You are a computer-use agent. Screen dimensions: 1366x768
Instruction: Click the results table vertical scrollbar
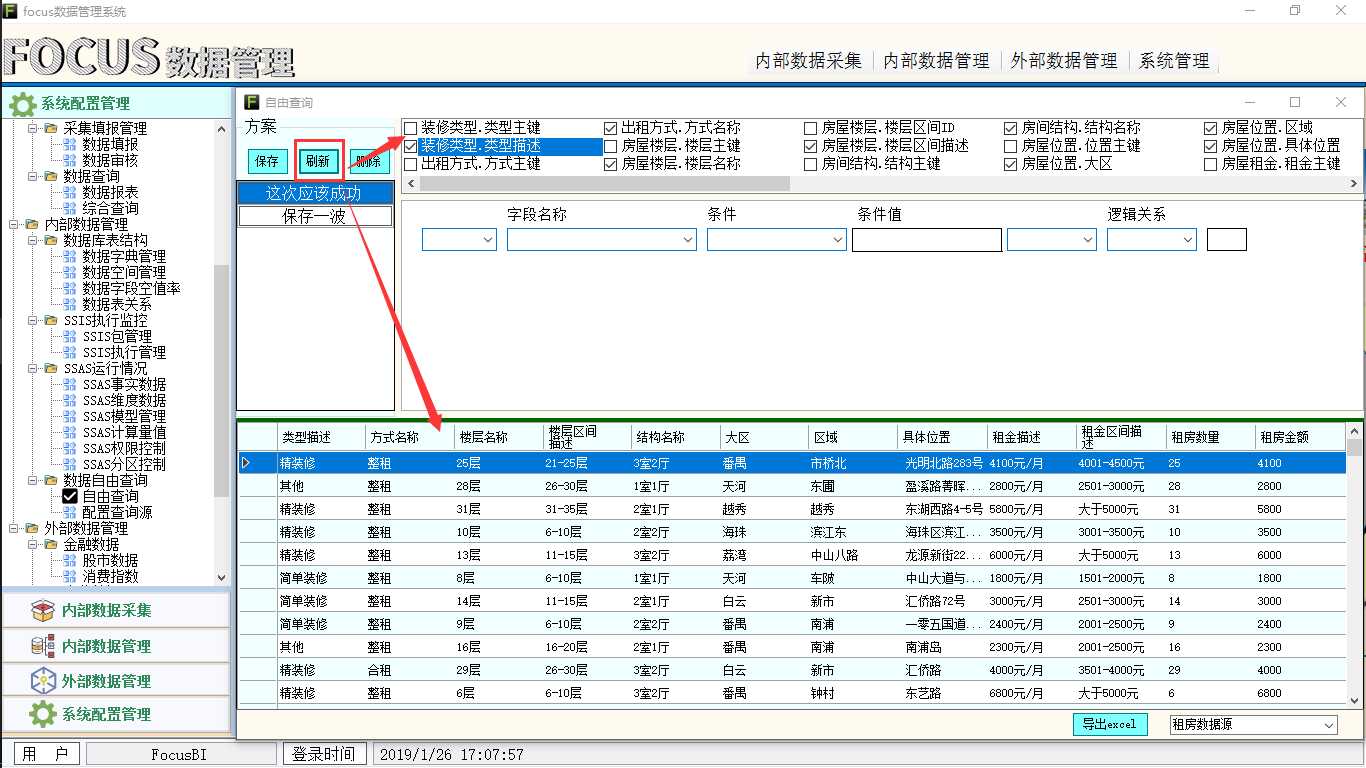(1354, 565)
